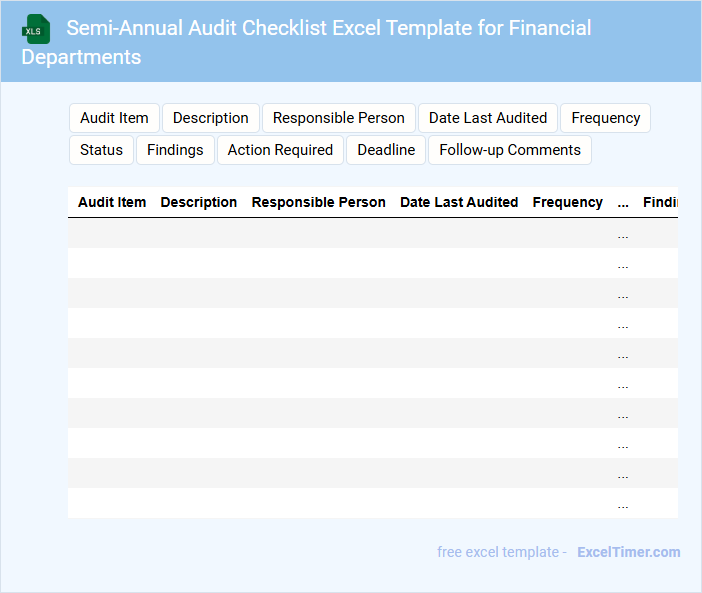The width and height of the screenshot is (702, 593).
Task: Select the Audit Item tag
Action: (114, 118)
